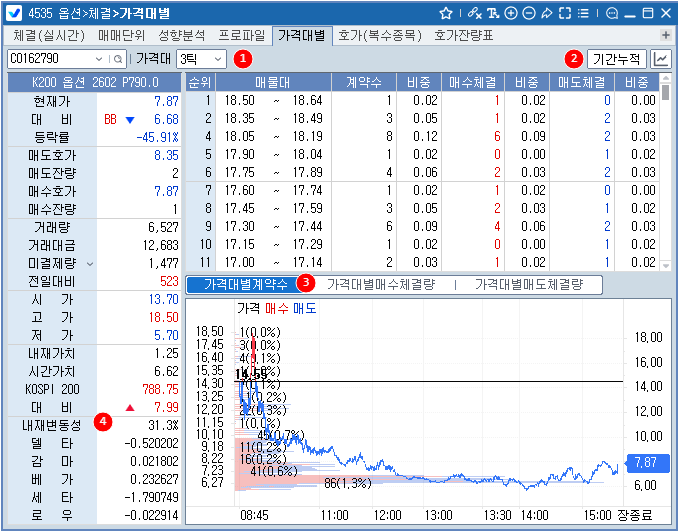The height and width of the screenshot is (532, 679).
Task: Expand the 미결제량 chevron
Action: pyautogui.click(x=91, y=264)
